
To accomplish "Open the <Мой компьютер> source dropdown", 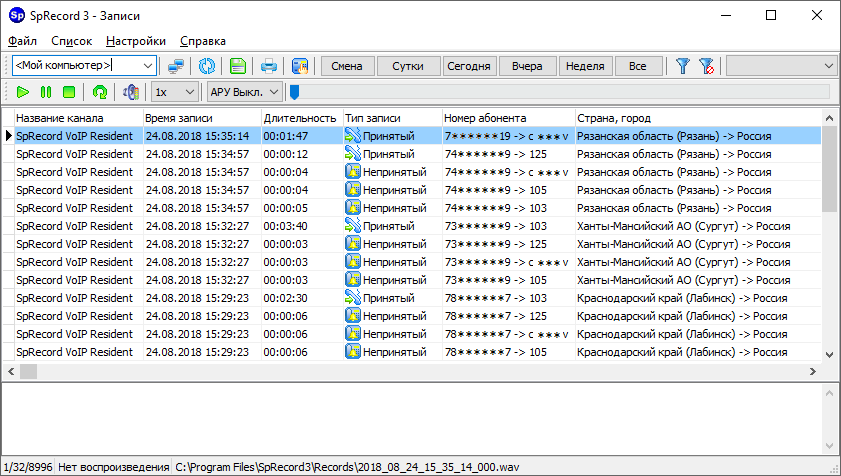I will (148, 66).
